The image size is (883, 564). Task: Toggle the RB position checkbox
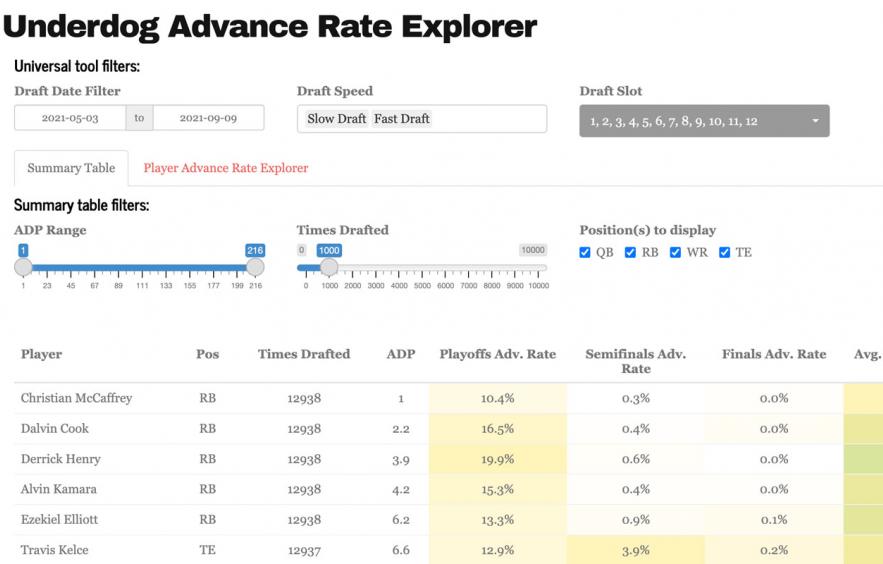pyautogui.click(x=630, y=253)
